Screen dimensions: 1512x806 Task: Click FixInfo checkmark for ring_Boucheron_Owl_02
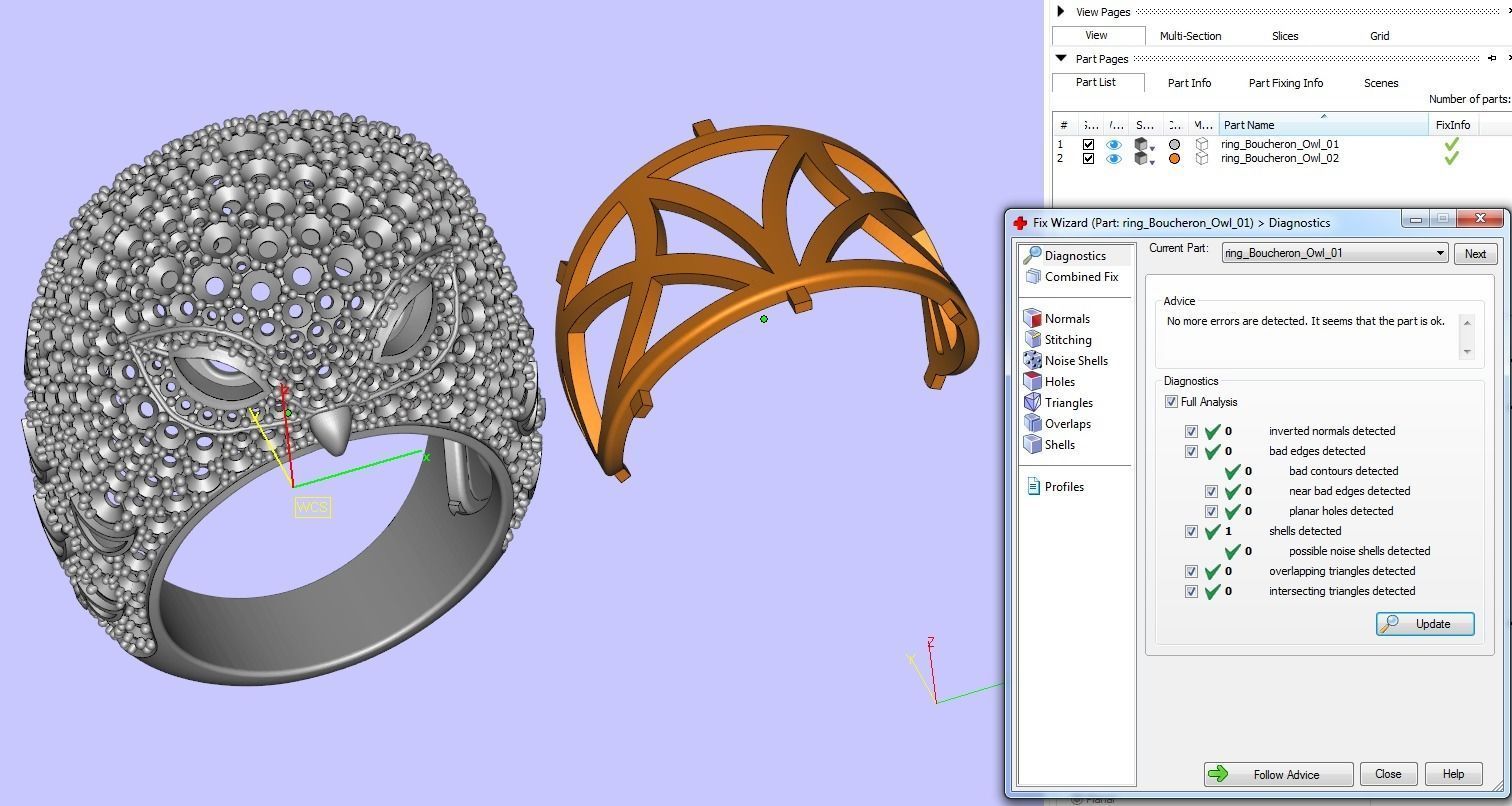[x=1452, y=158]
